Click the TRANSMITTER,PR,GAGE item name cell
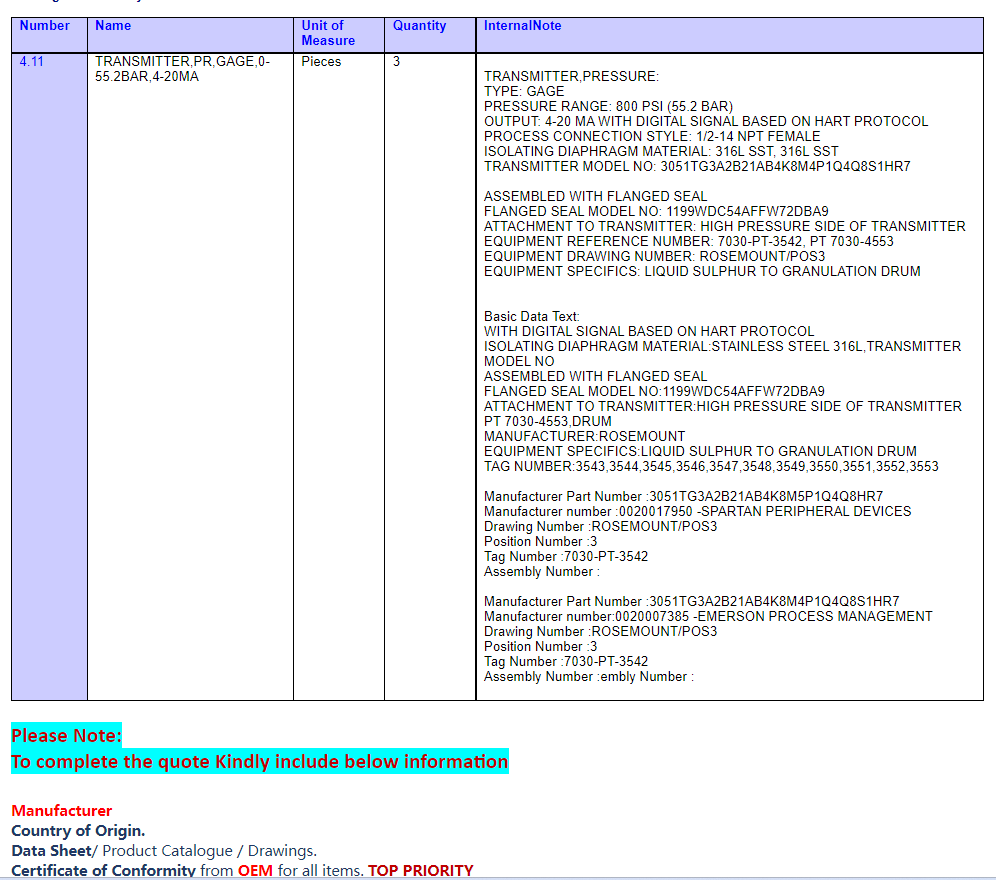 pos(182,69)
